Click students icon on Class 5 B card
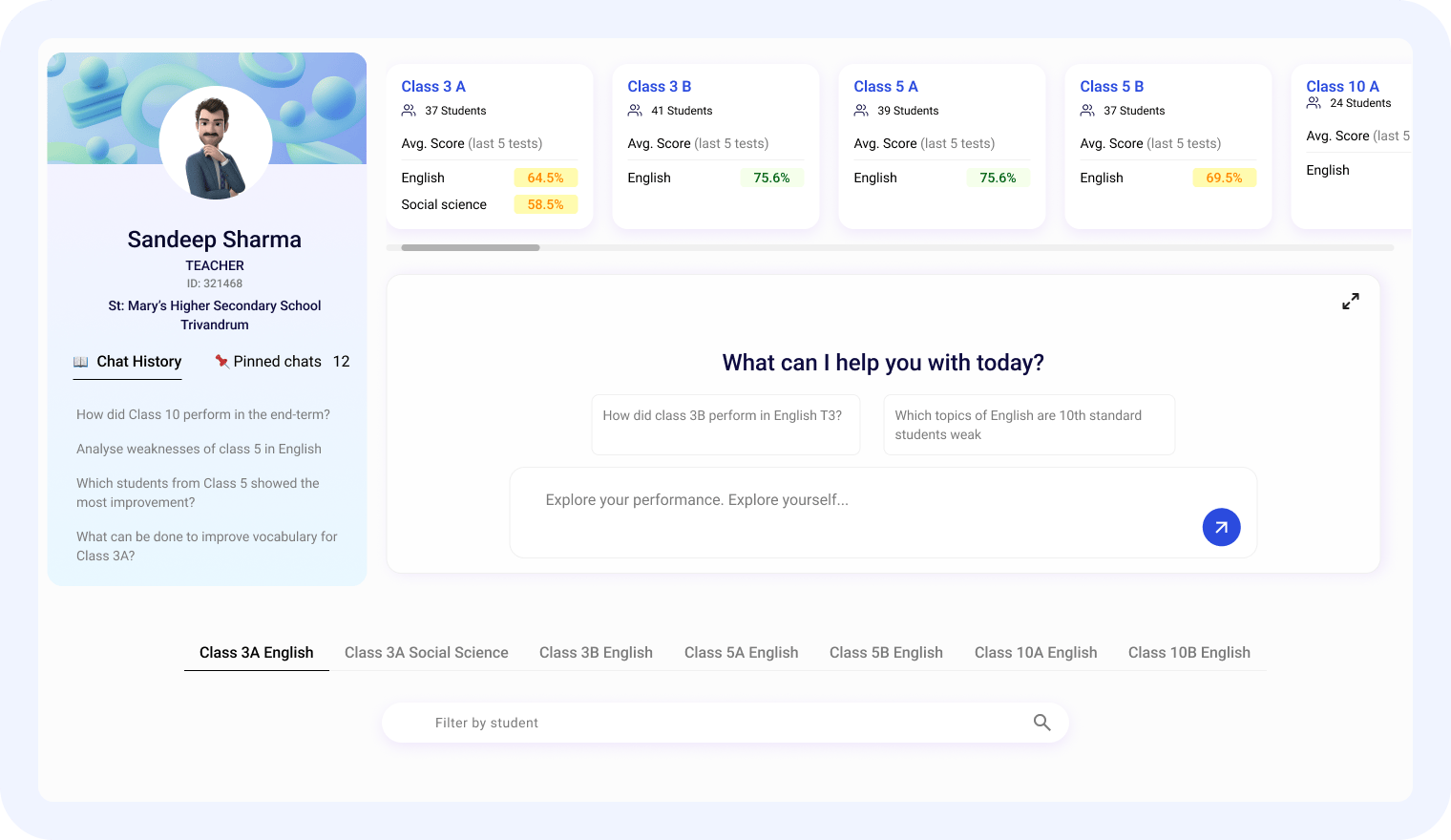1451x840 pixels. coord(1087,111)
